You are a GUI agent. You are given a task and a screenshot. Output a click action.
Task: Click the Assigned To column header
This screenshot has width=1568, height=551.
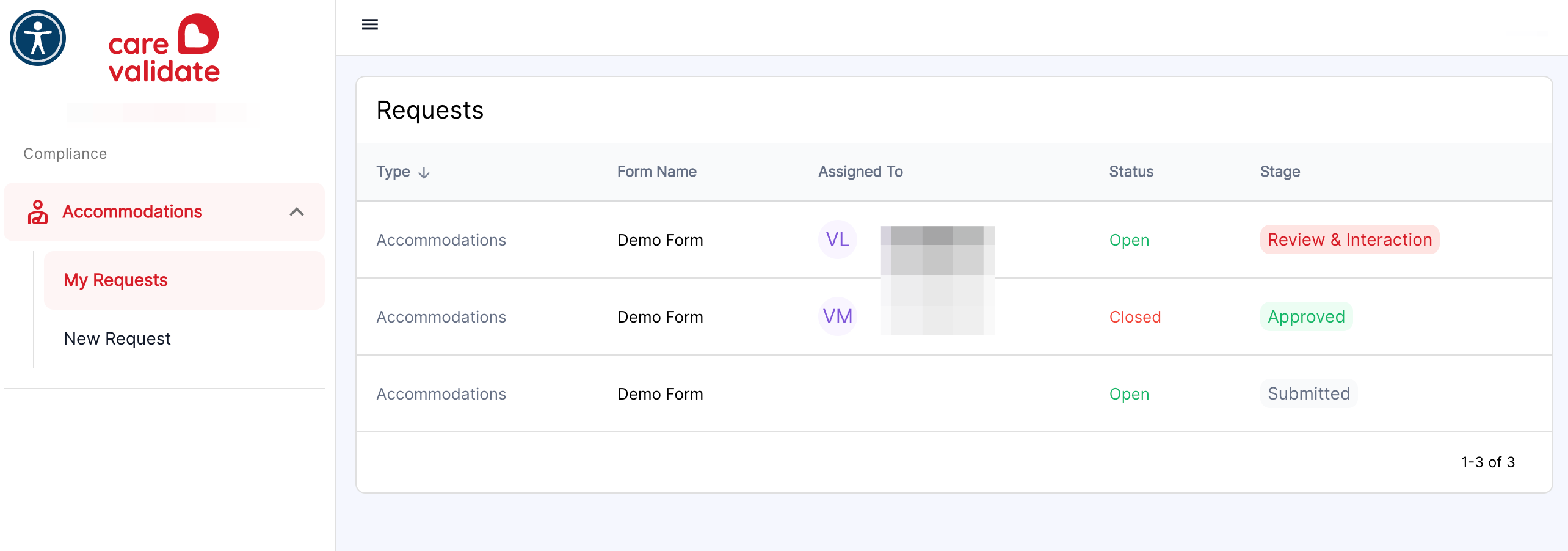coord(861,172)
